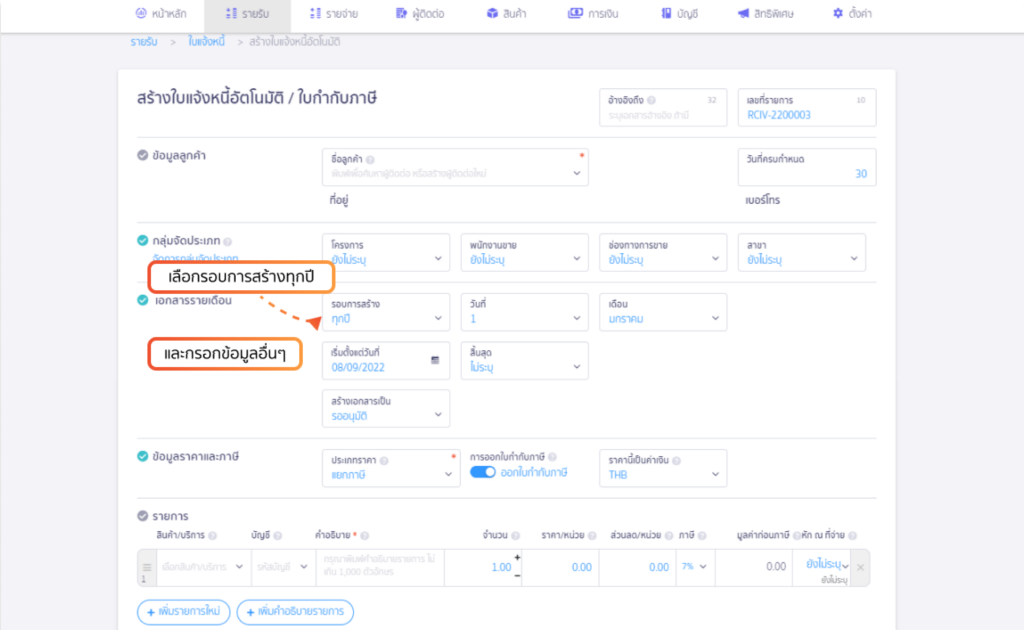Click the สินค้า products box icon
The height and width of the screenshot is (630, 1024).
click(x=492, y=14)
